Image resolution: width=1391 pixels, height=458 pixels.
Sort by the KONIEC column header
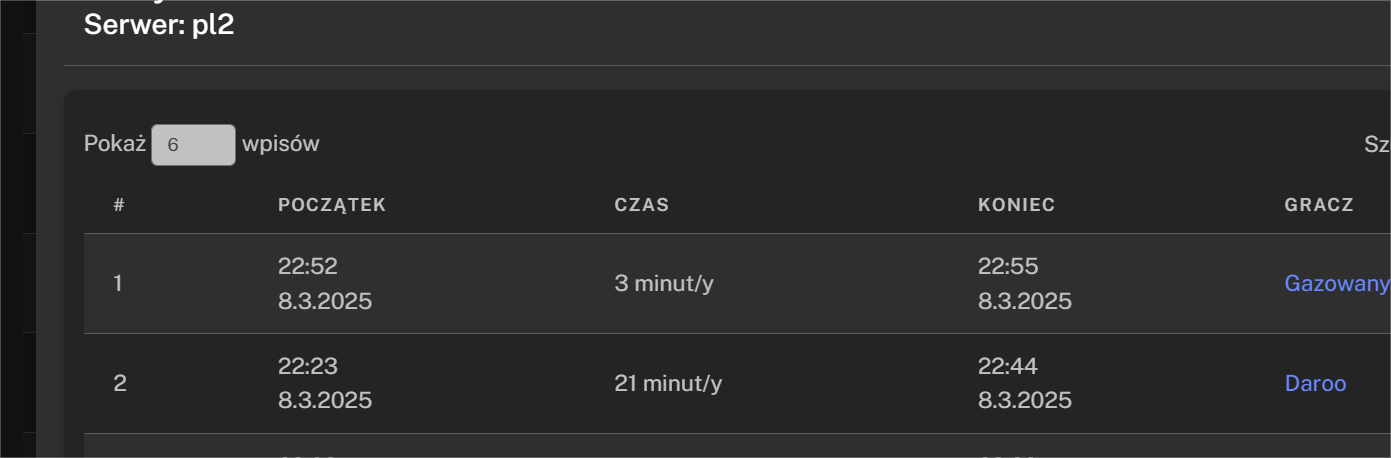click(1016, 205)
